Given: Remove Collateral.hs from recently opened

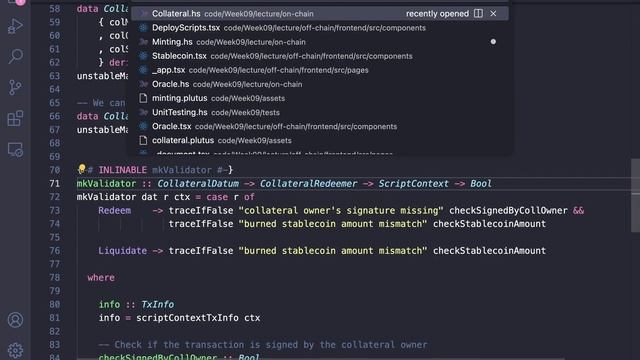Looking at the screenshot, I should pos(493,13).
